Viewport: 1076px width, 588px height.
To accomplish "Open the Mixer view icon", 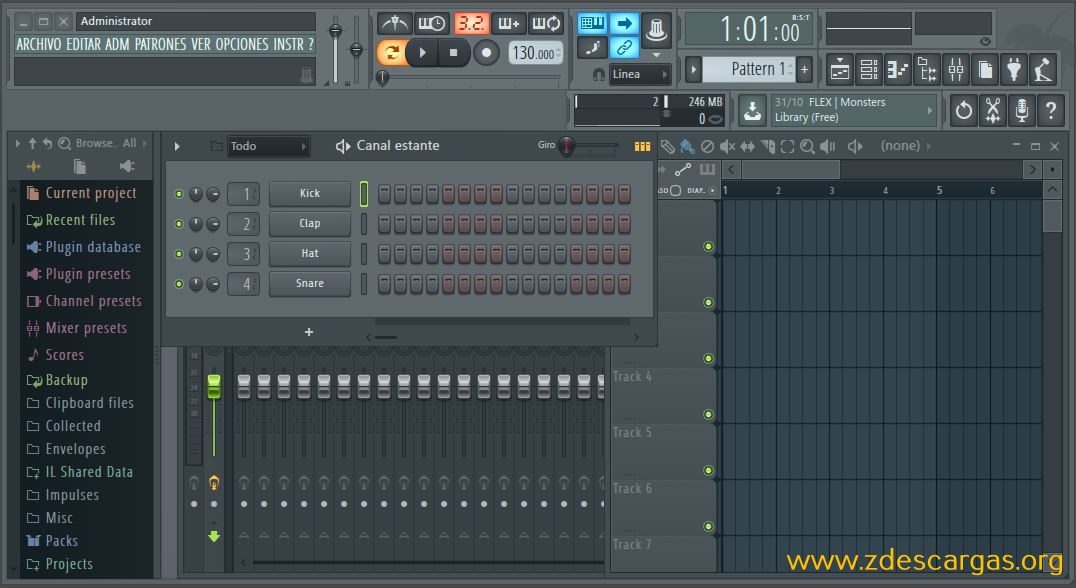I will point(956,69).
